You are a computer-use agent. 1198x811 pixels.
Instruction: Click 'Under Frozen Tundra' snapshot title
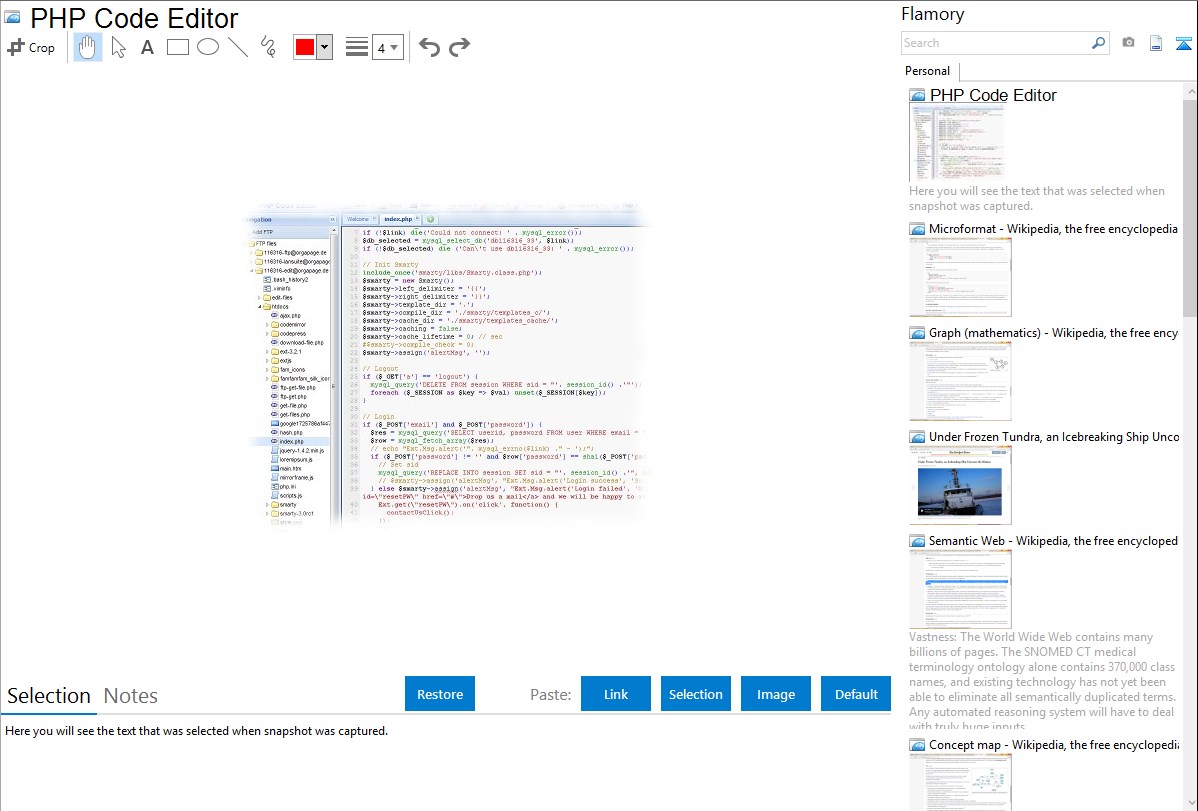(1054, 436)
